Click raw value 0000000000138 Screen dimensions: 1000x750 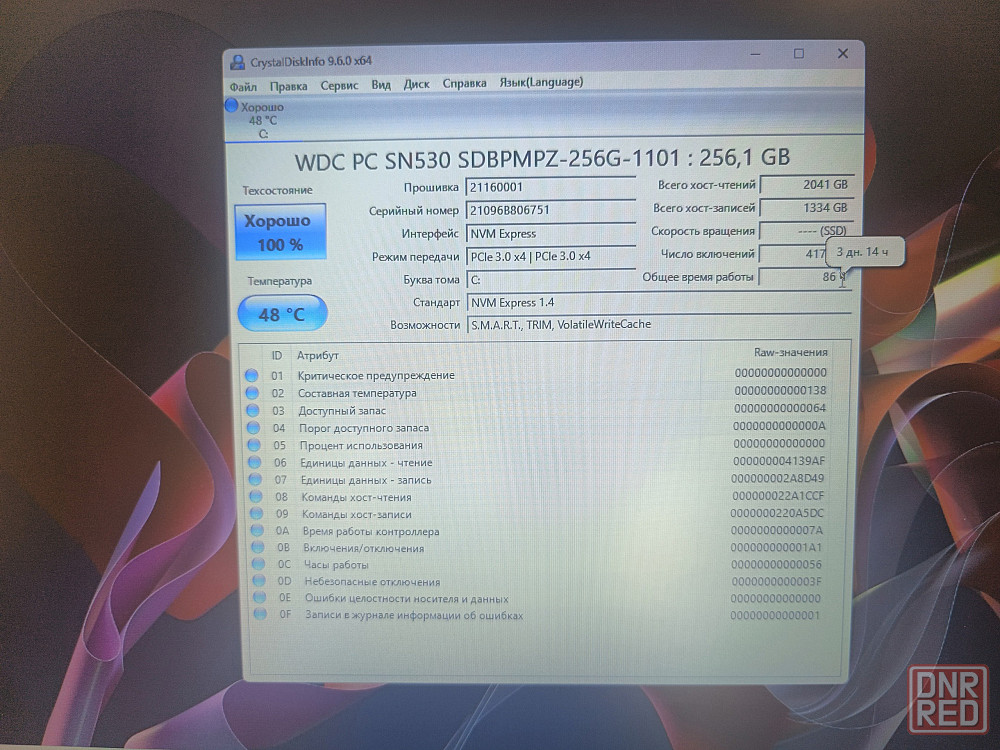pyautogui.click(x=780, y=390)
